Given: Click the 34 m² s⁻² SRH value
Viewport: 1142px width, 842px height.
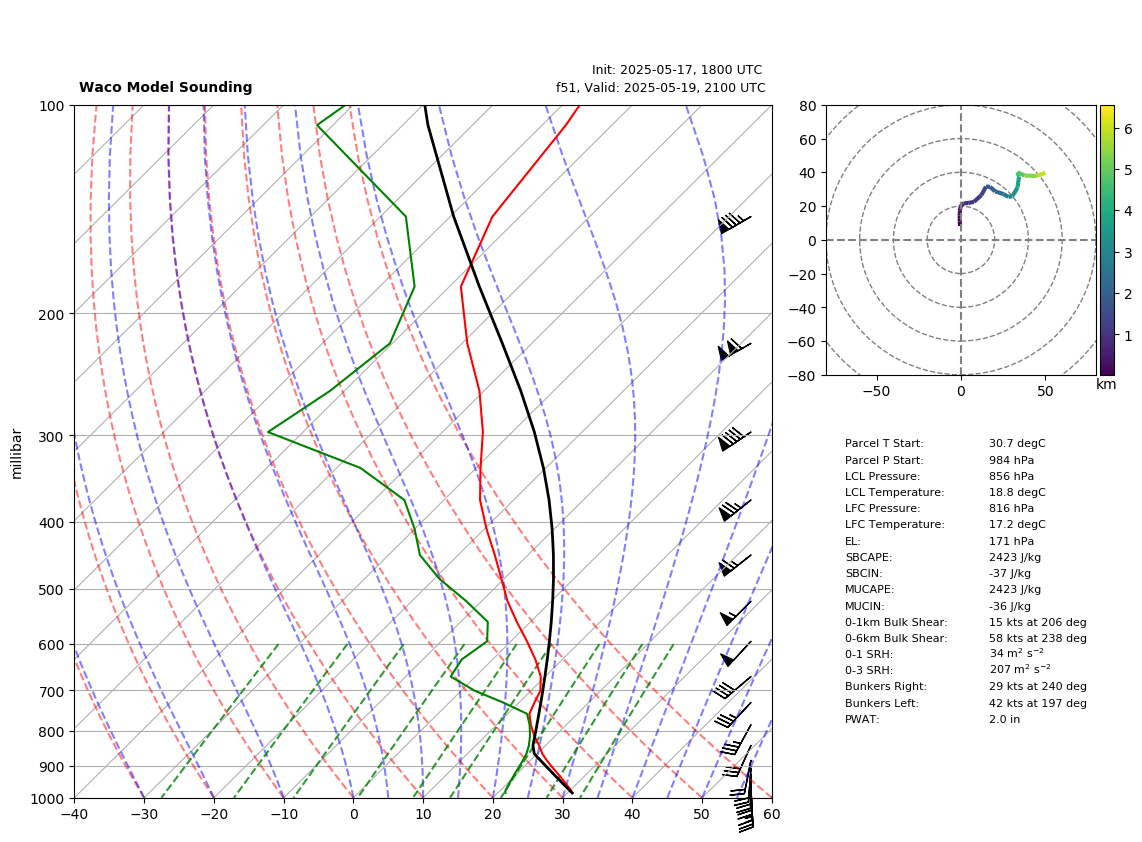Looking at the screenshot, I should (x=1016, y=653).
